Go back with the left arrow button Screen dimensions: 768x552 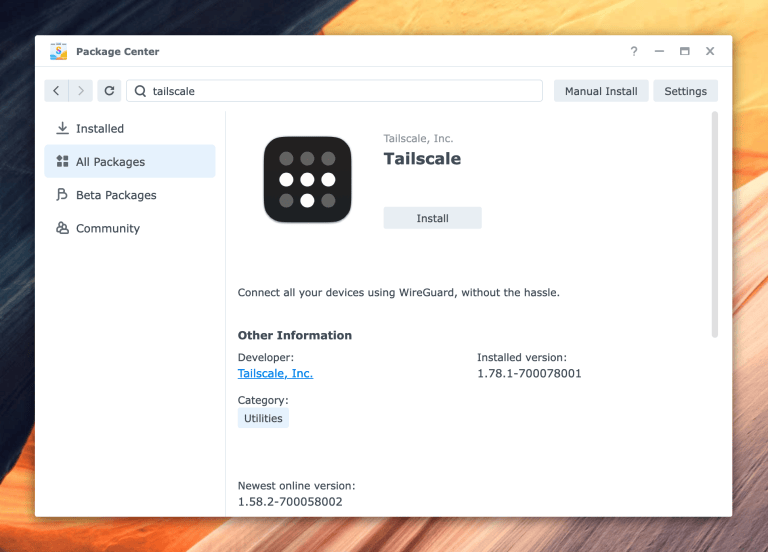point(56,91)
